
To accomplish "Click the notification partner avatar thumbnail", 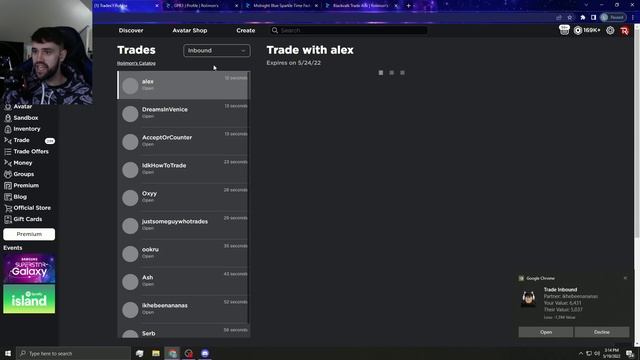I will pyautogui.click(x=529, y=299).
